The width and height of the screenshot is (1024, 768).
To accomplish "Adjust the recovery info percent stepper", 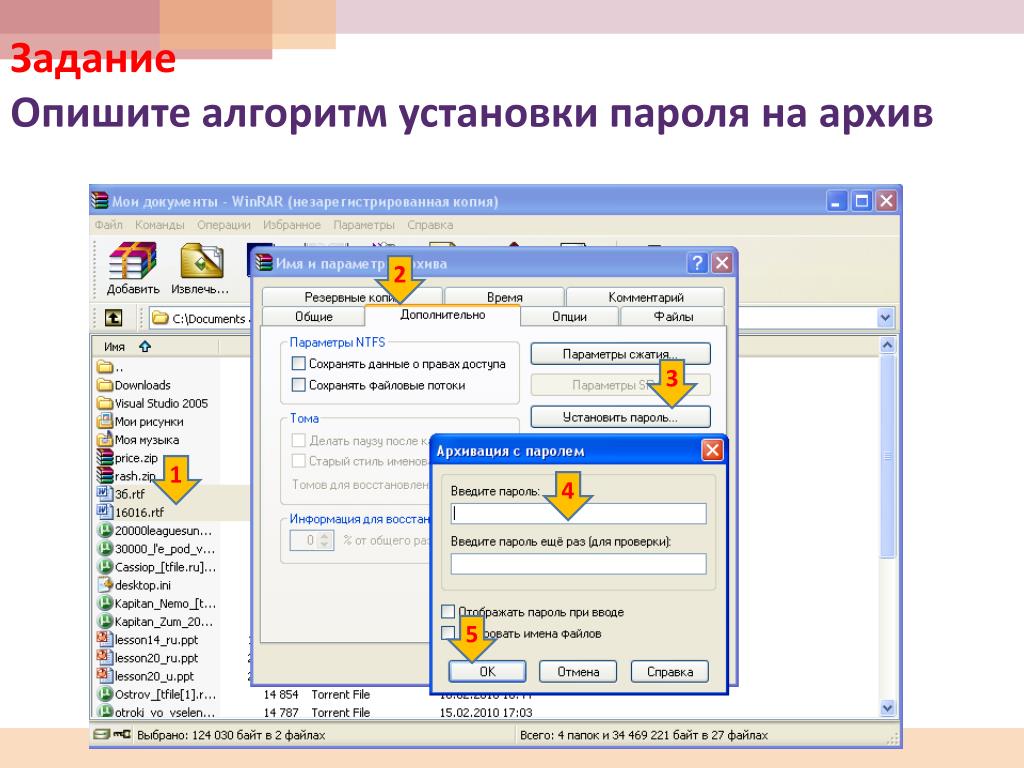I will pos(326,540).
